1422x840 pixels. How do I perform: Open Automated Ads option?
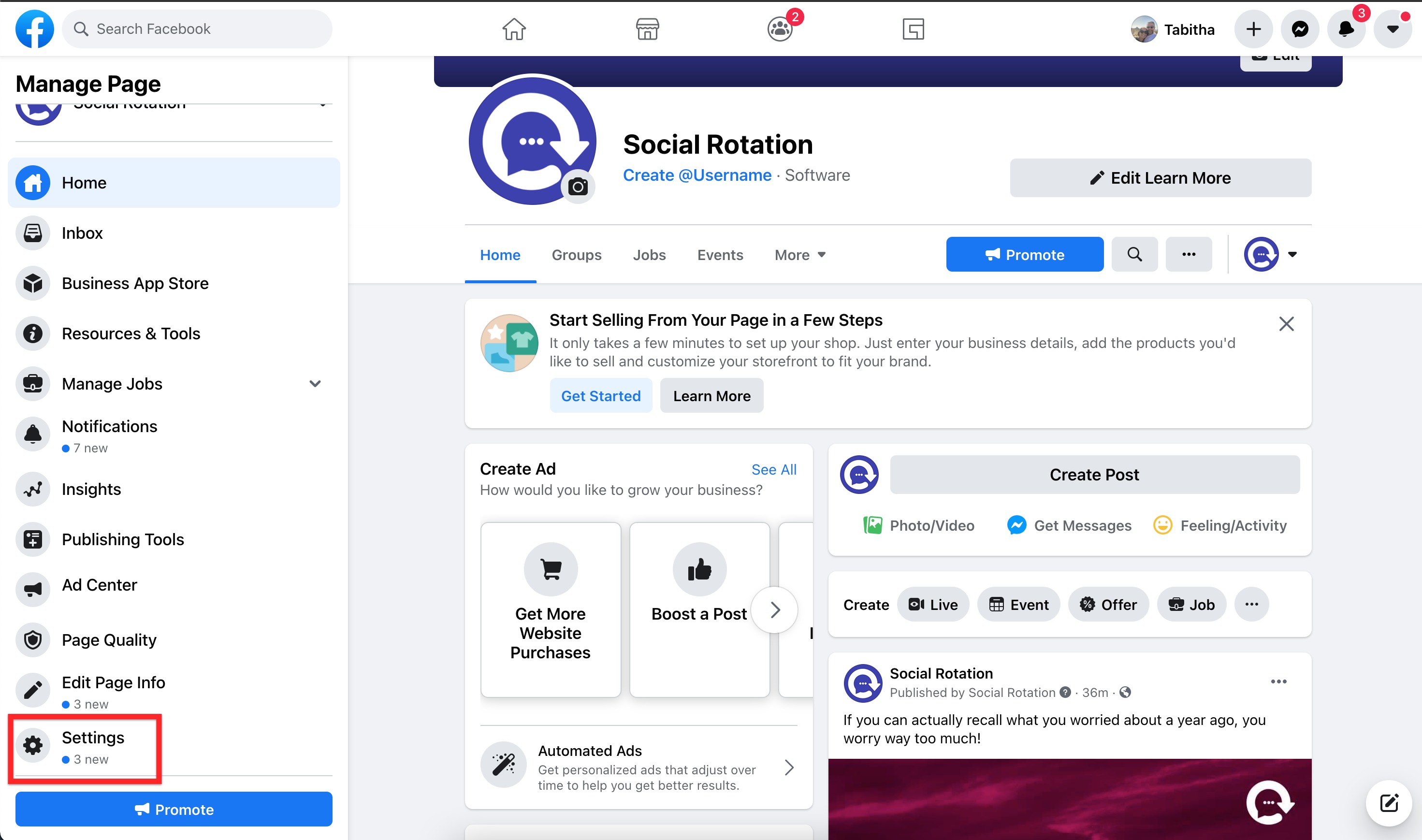pos(638,768)
